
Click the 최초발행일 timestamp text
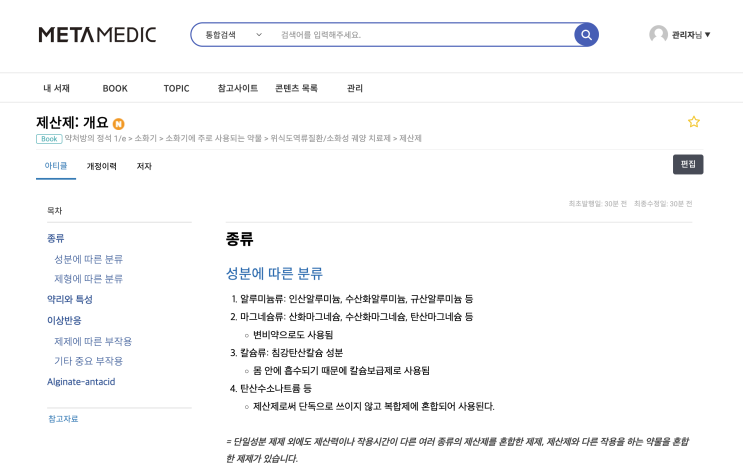pos(598,204)
